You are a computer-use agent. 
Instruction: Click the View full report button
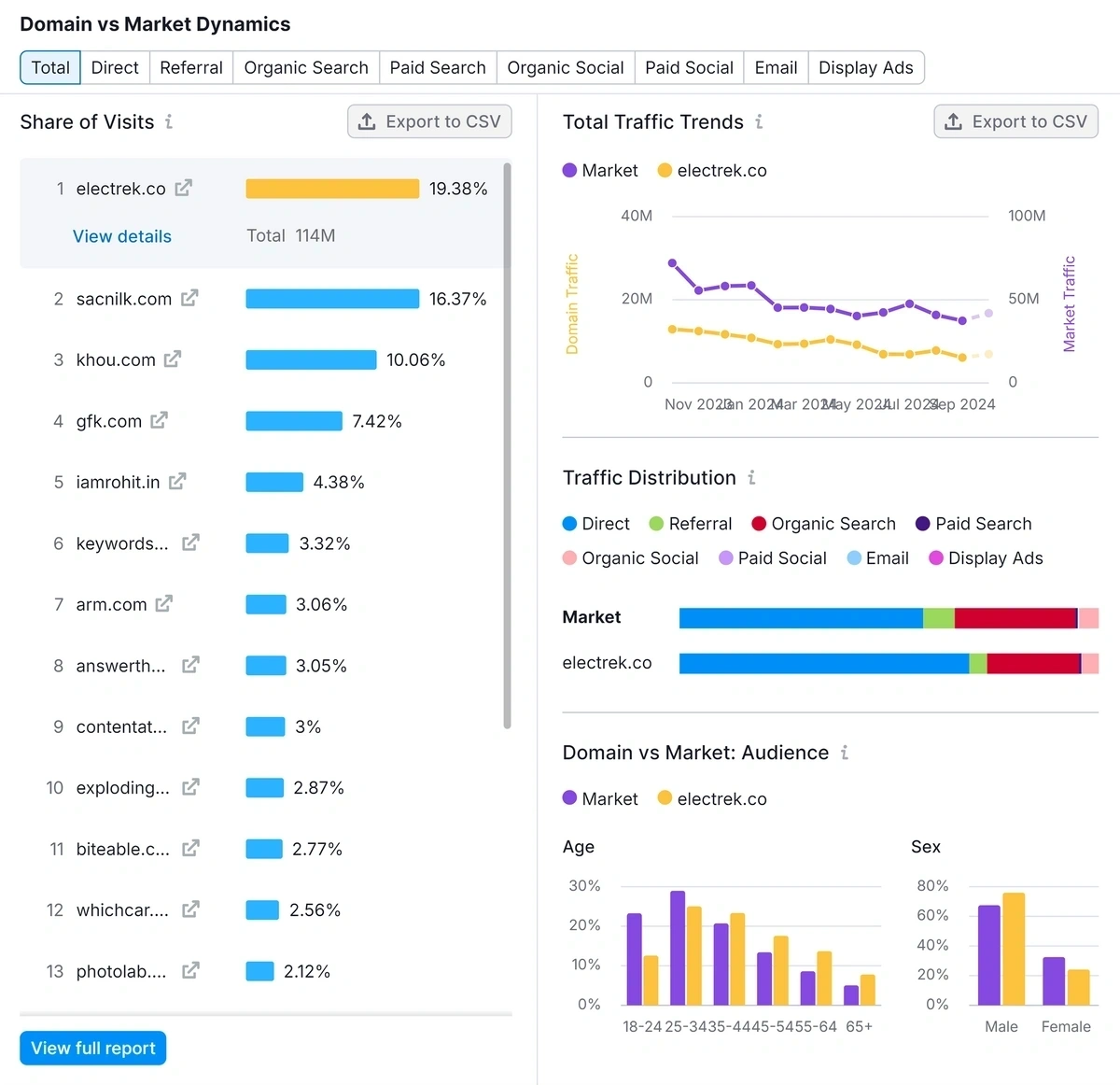point(93,1048)
